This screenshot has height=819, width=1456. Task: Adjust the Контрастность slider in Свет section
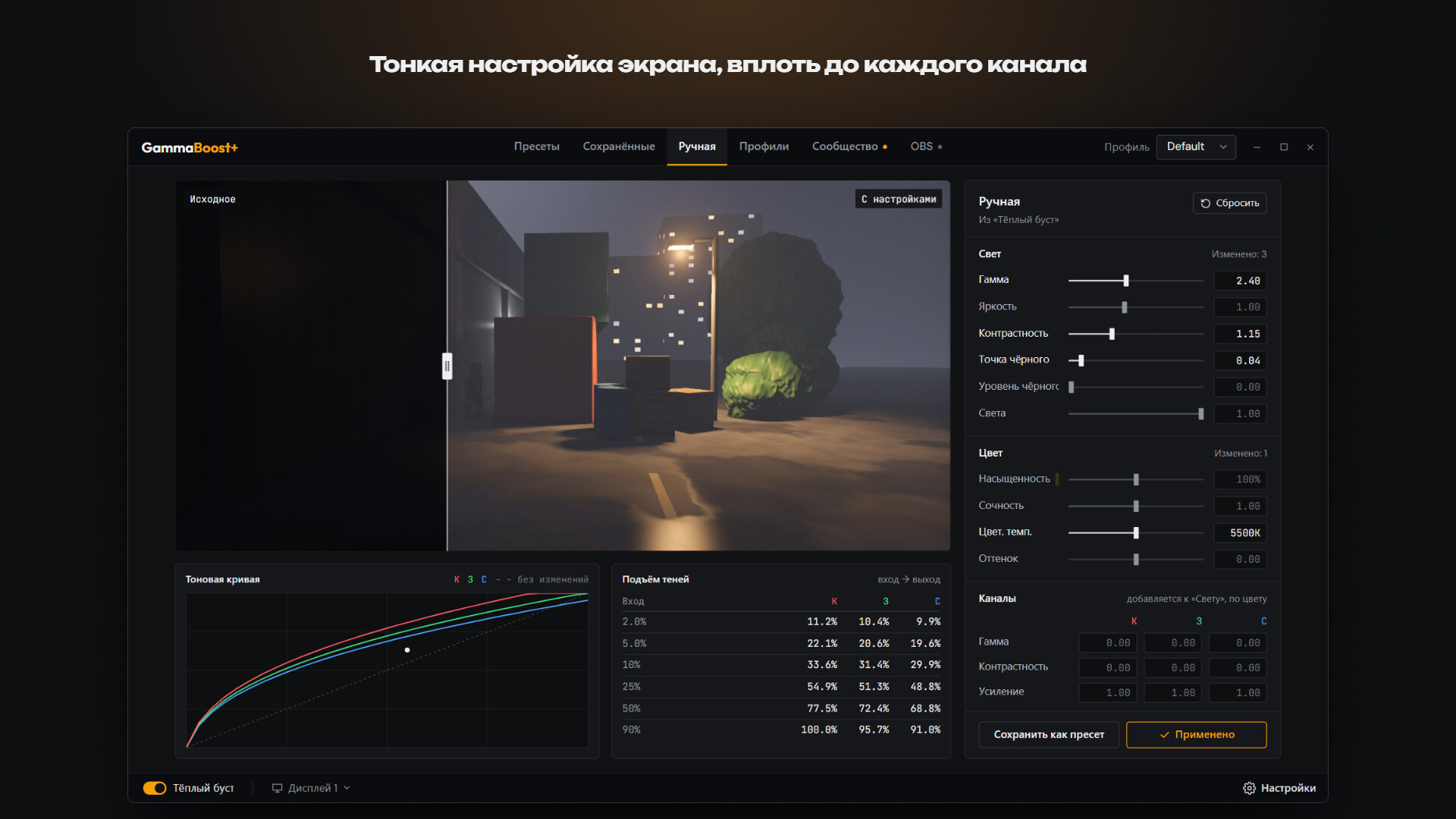[1136, 334]
